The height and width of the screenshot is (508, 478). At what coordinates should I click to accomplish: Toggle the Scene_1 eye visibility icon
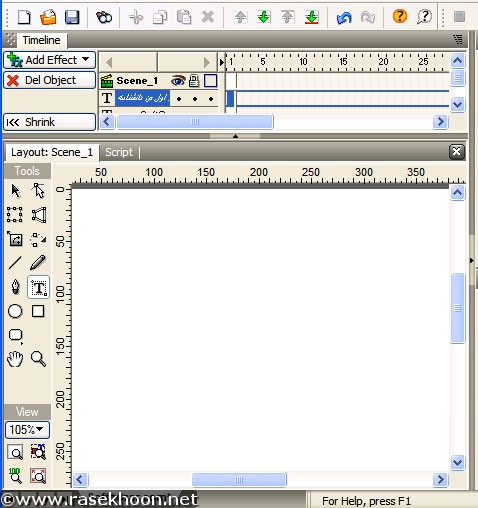pyautogui.click(x=178, y=81)
